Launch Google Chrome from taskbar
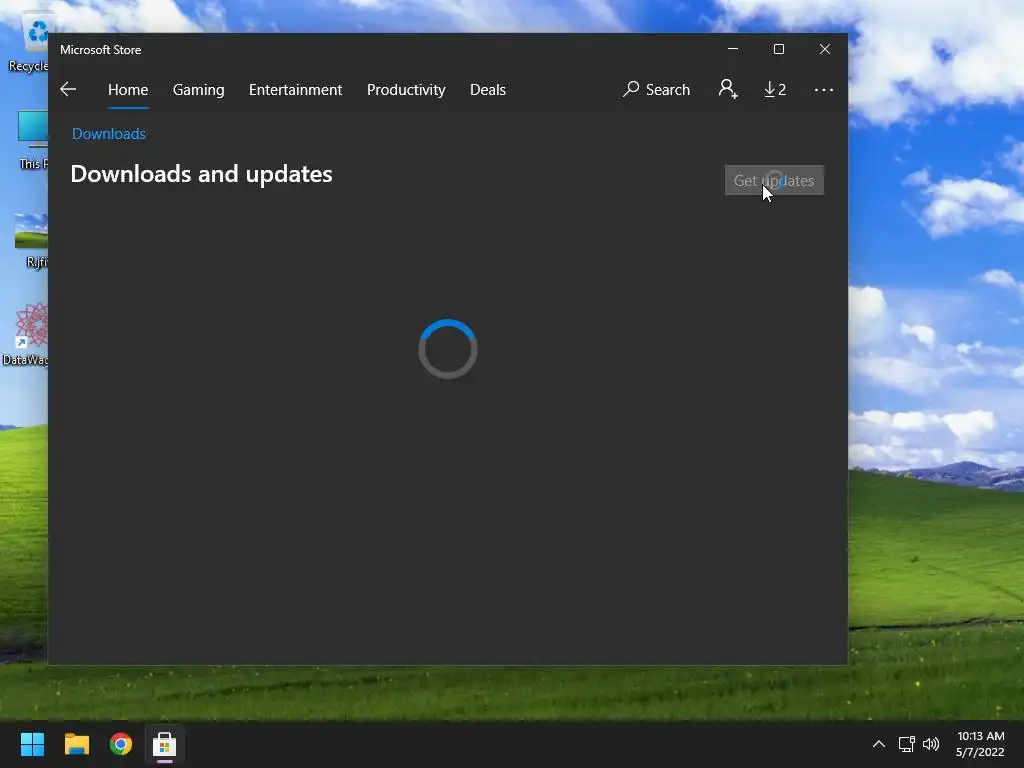Screen dimensions: 1024x768 [x=120, y=744]
